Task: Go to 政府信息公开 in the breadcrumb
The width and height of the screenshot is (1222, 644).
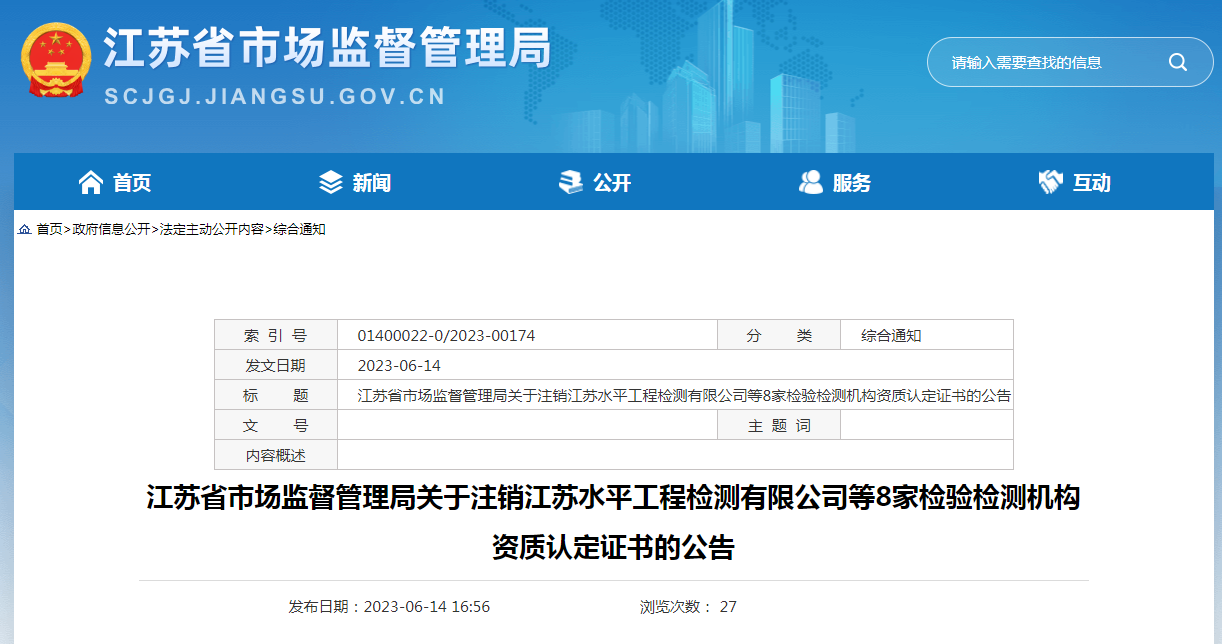Action: (x=111, y=229)
